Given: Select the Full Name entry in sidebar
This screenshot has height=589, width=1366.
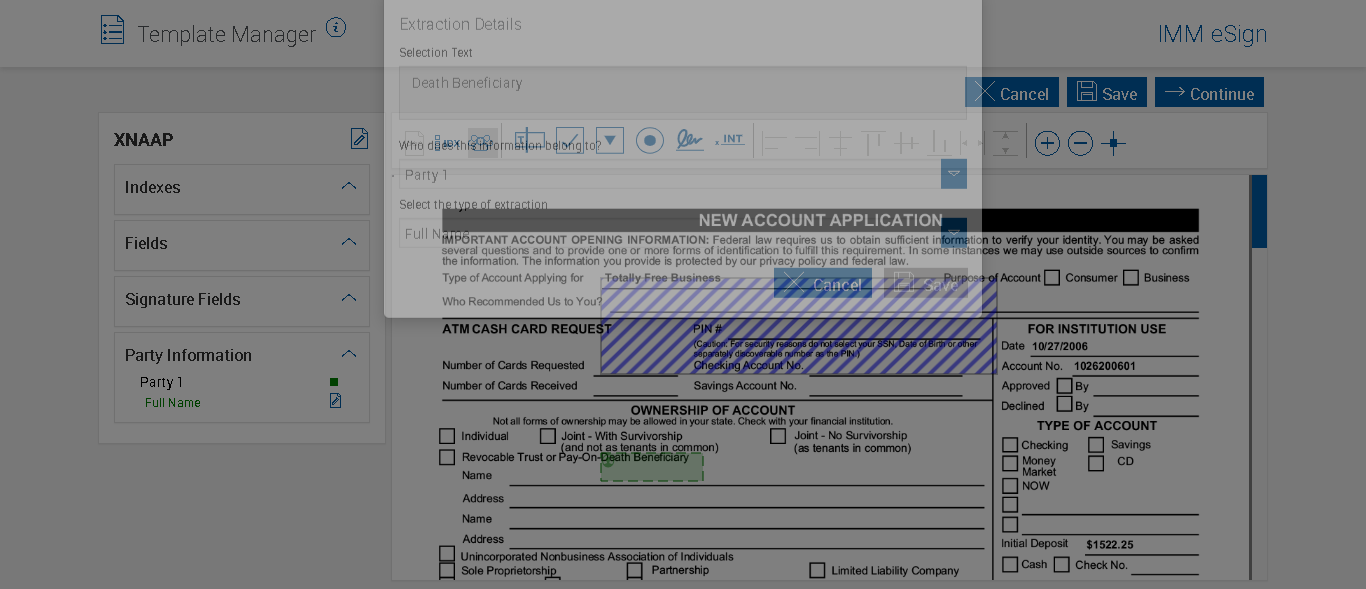Looking at the screenshot, I should pyautogui.click(x=173, y=403).
